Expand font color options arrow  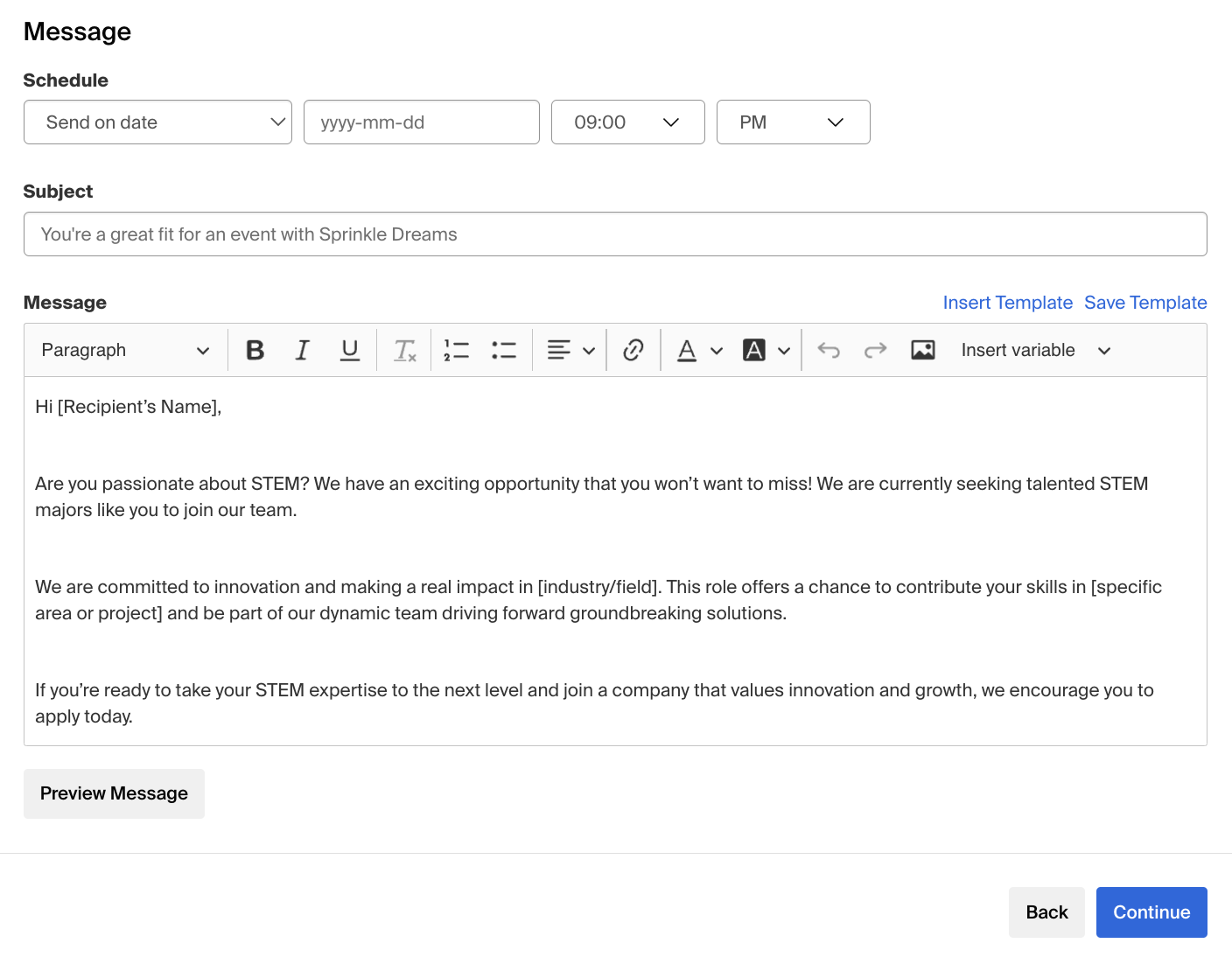pos(717,351)
